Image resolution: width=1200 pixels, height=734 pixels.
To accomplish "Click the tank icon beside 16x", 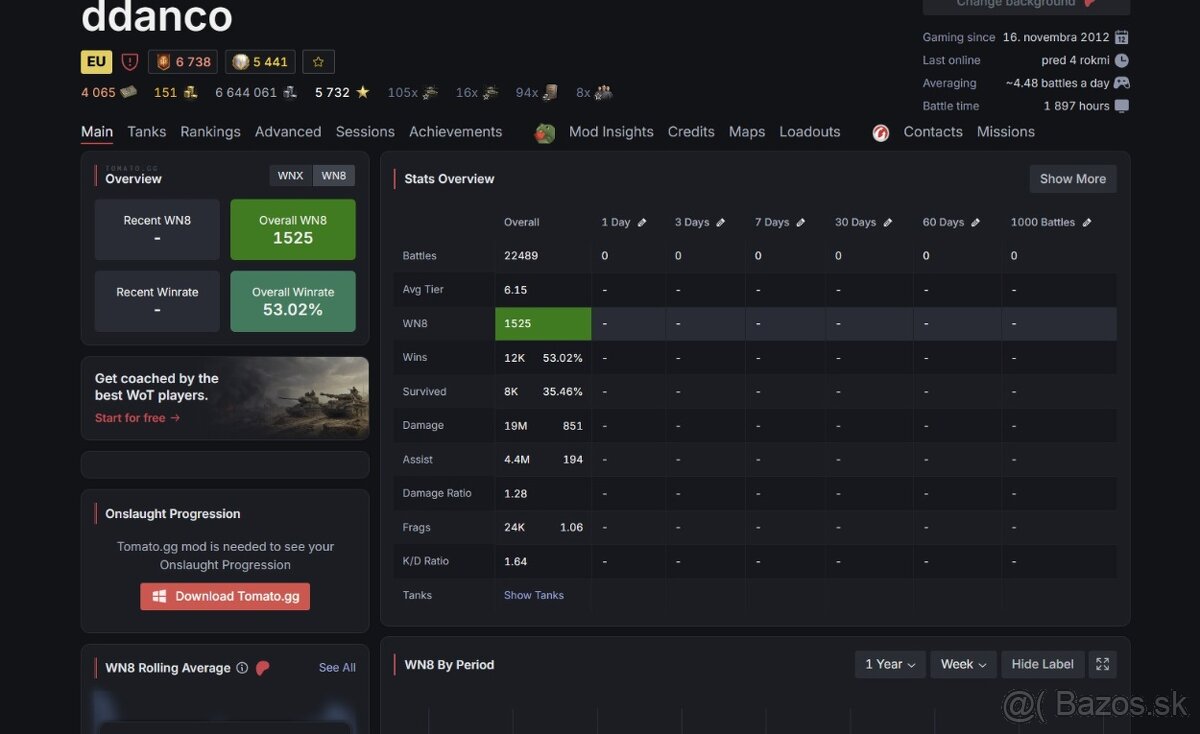I will (x=490, y=92).
